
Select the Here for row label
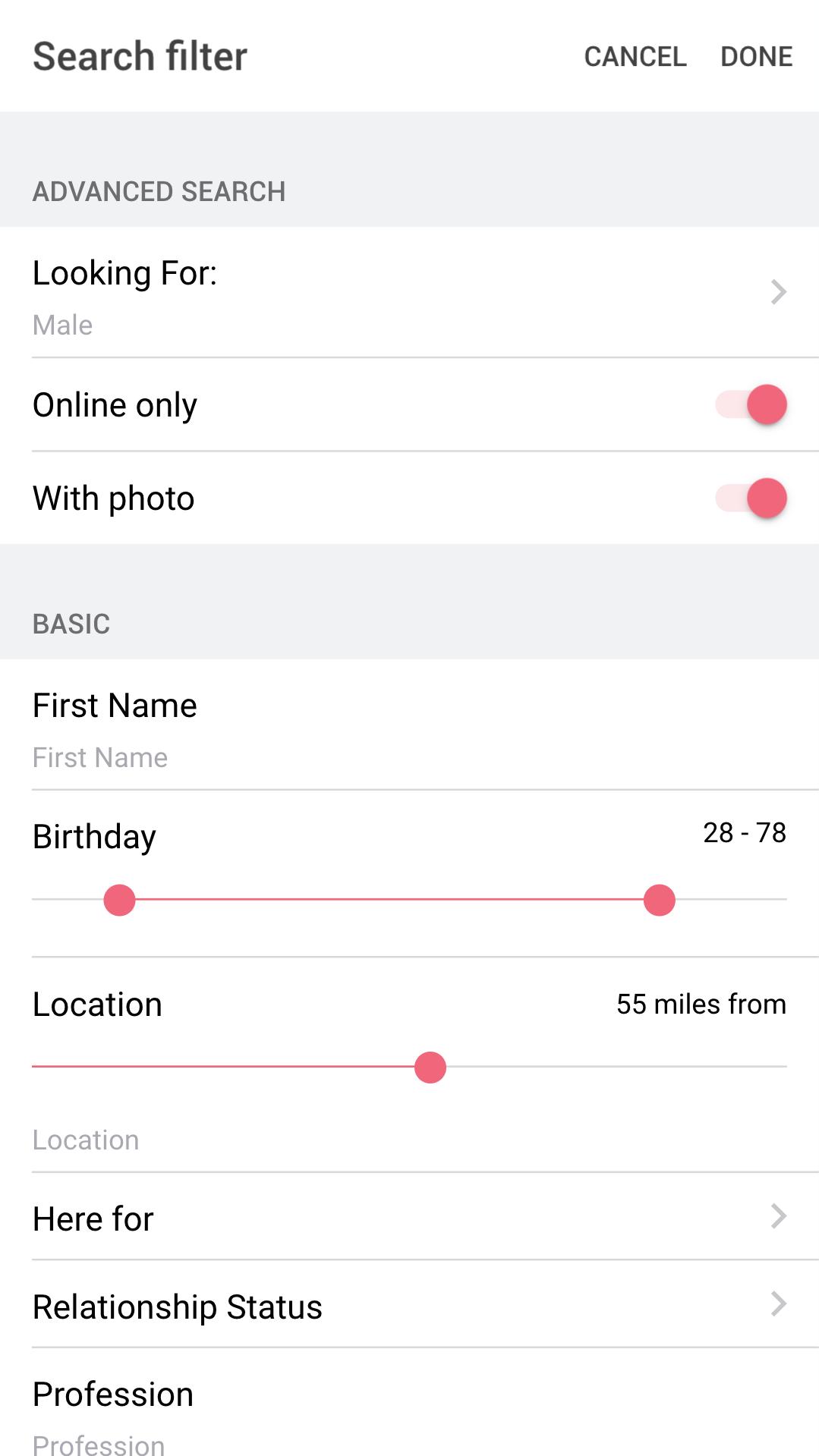(x=93, y=1219)
